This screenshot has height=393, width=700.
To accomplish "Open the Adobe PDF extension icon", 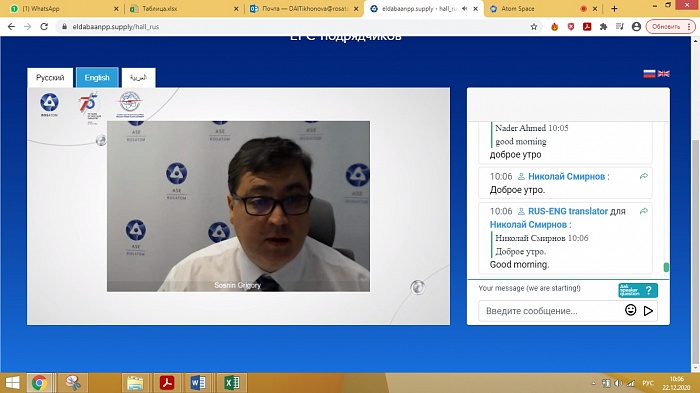I will click(587, 27).
